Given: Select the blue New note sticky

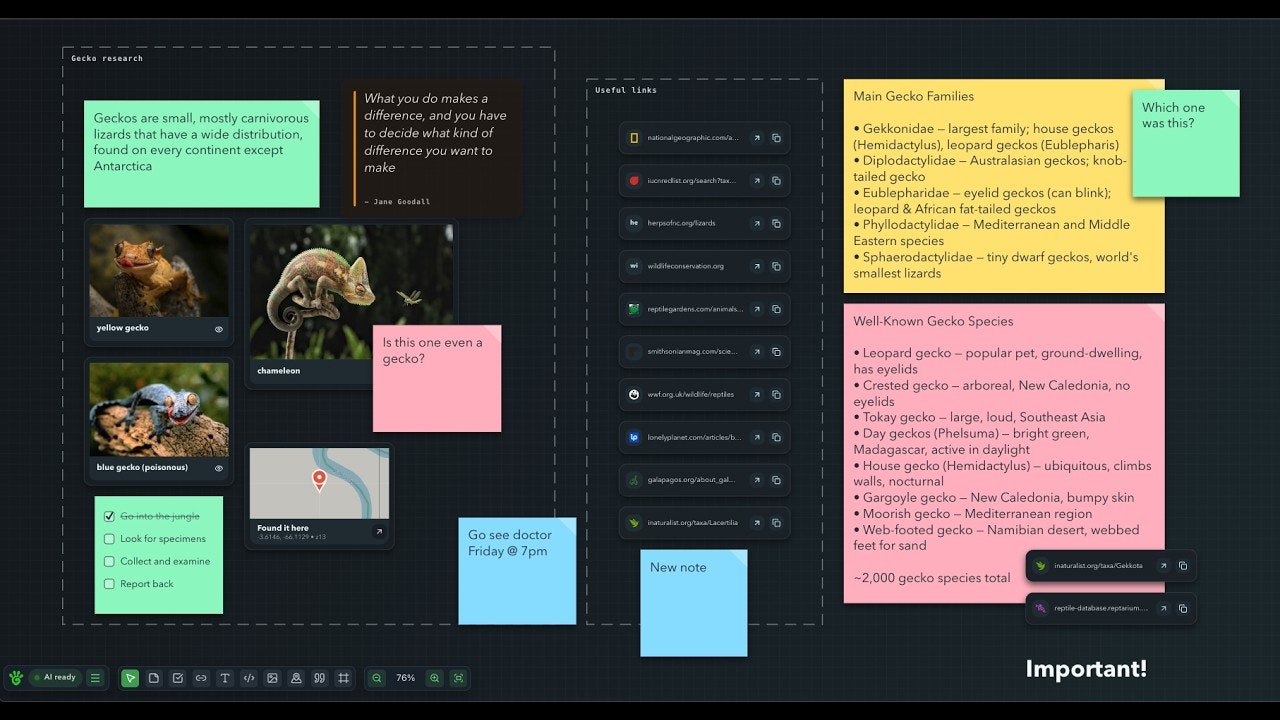Looking at the screenshot, I should point(694,603).
